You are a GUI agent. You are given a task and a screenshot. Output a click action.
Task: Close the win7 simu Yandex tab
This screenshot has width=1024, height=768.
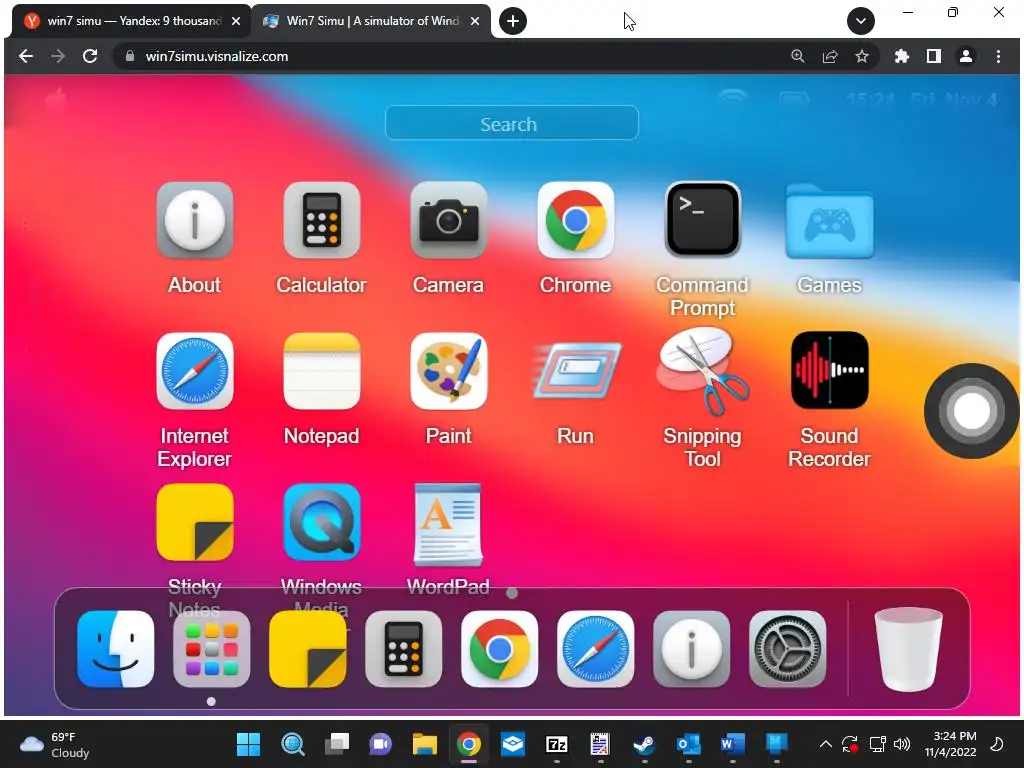[x=236, y=21]
